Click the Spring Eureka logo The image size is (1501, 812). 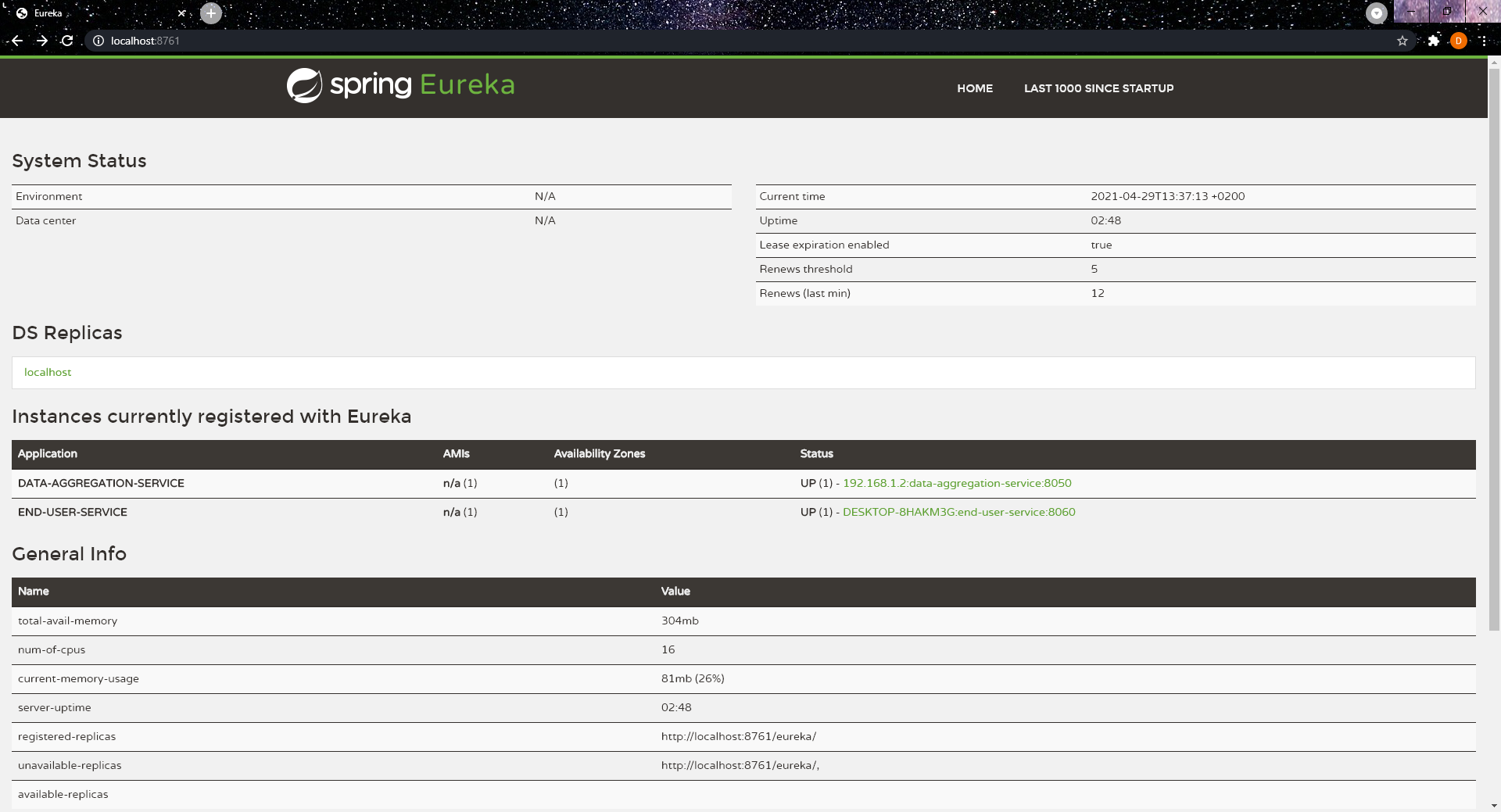(x=401, y=85)
